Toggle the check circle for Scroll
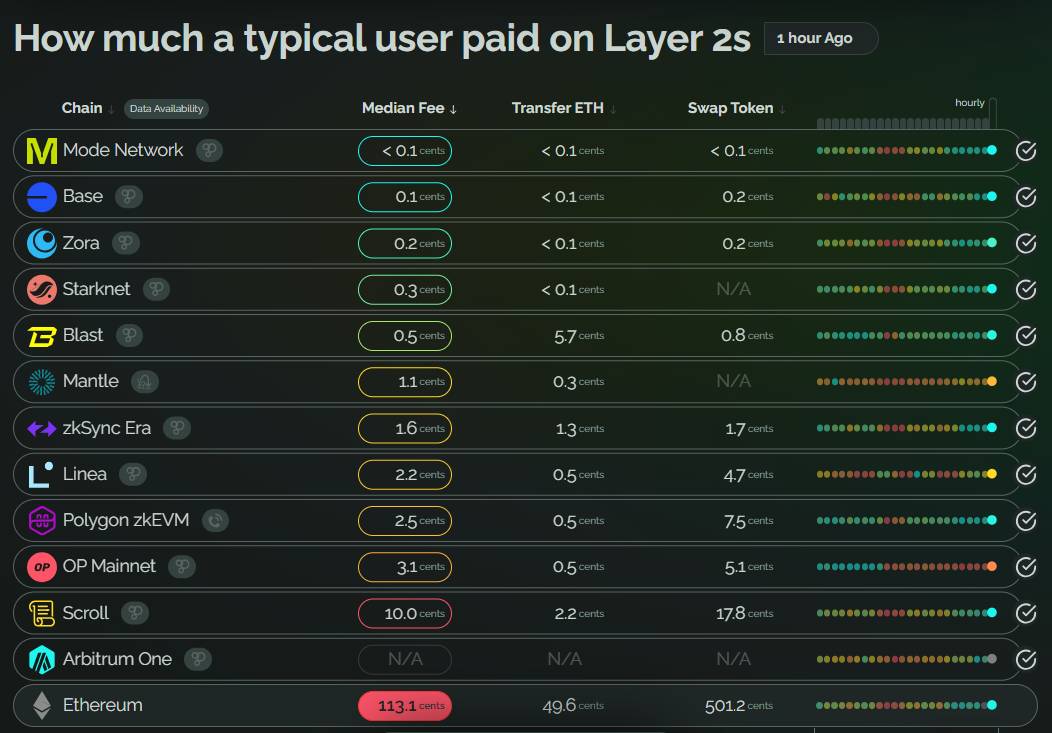The image size is (1052, 733). pos(1026,614)
